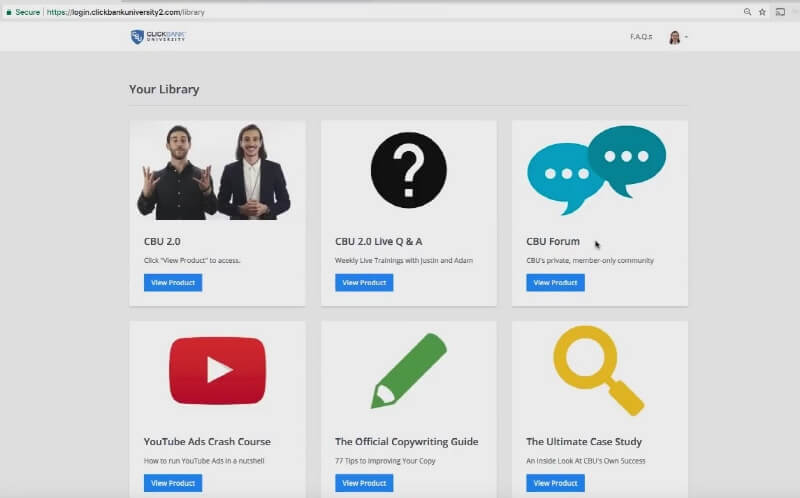Click the CBU 2.0 presenters thumbnail
Viewport: 800px width, 498px height.
pos(214,172)
